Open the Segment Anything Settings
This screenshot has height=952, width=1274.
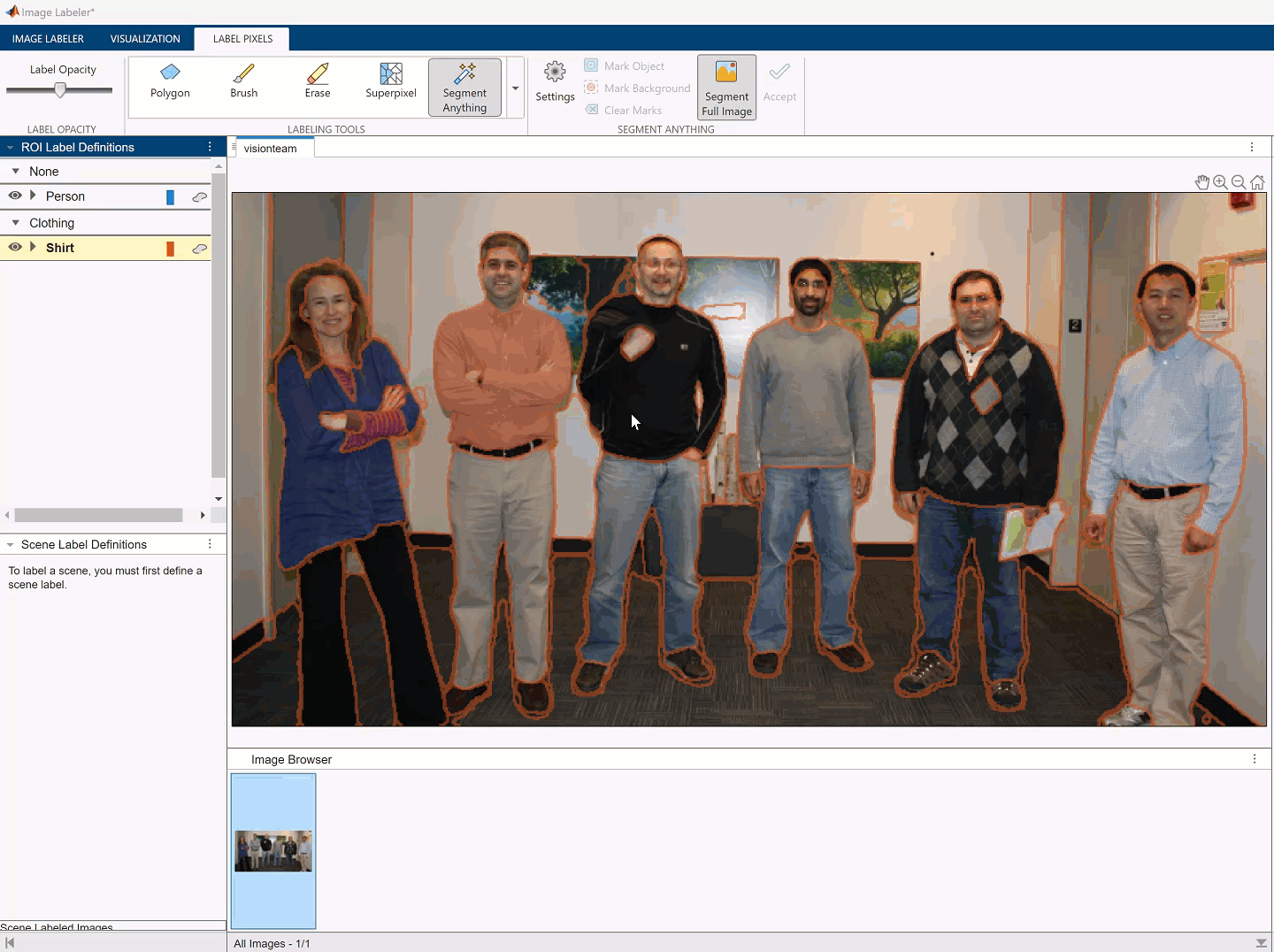pos(555,81)
